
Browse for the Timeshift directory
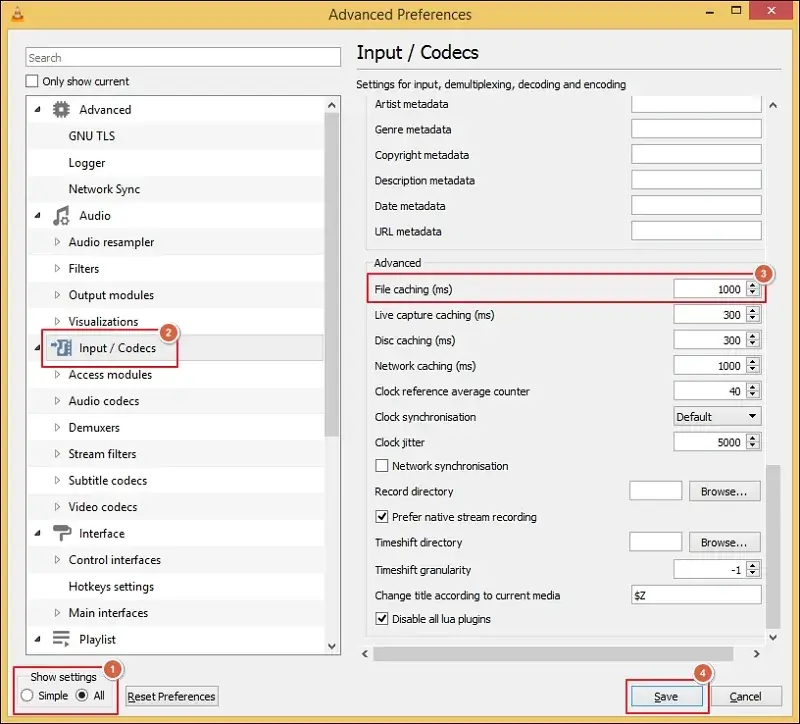click(x=724, y=542)
